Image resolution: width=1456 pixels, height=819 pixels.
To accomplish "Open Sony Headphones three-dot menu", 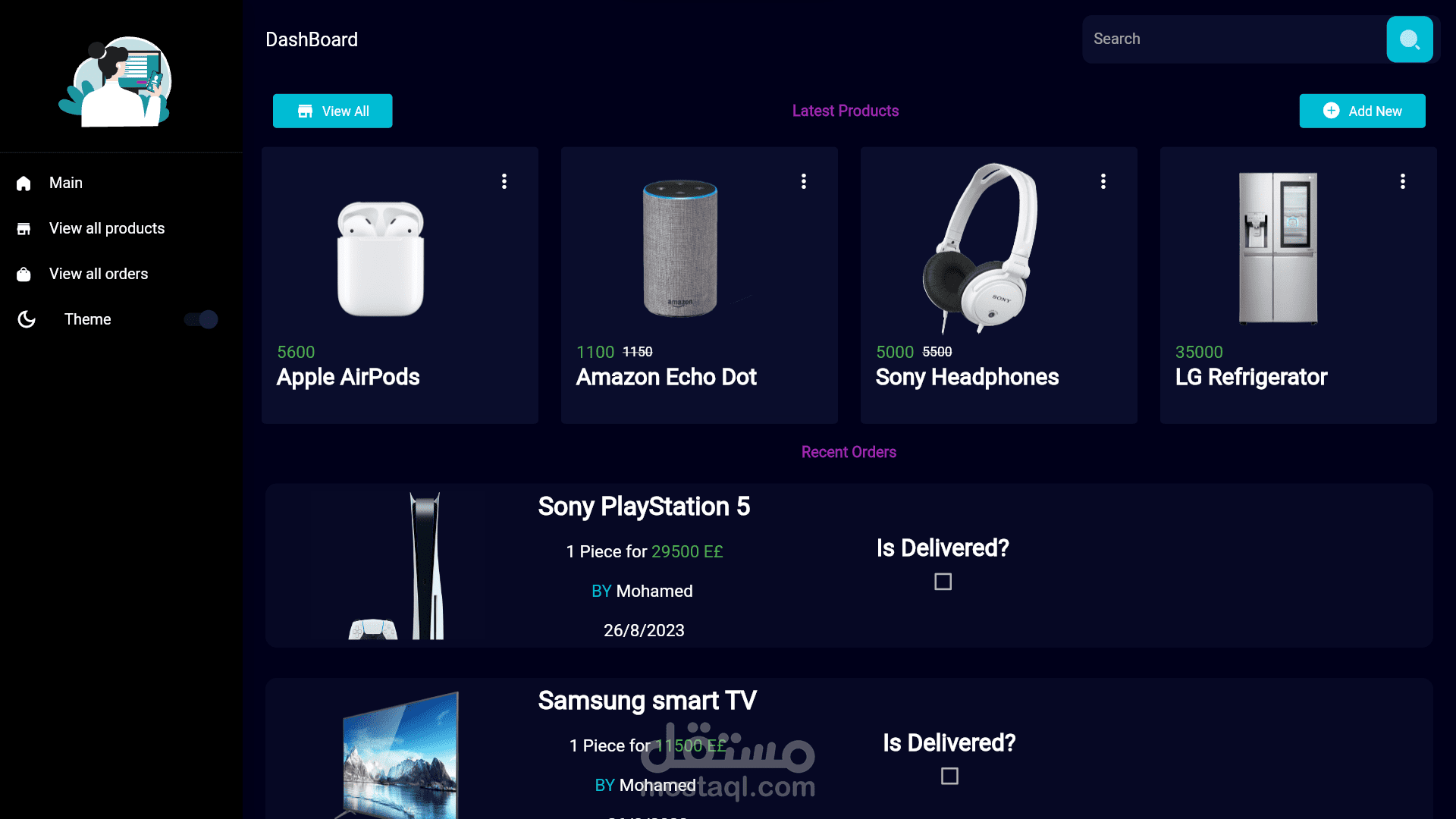I will [1103, 181].
